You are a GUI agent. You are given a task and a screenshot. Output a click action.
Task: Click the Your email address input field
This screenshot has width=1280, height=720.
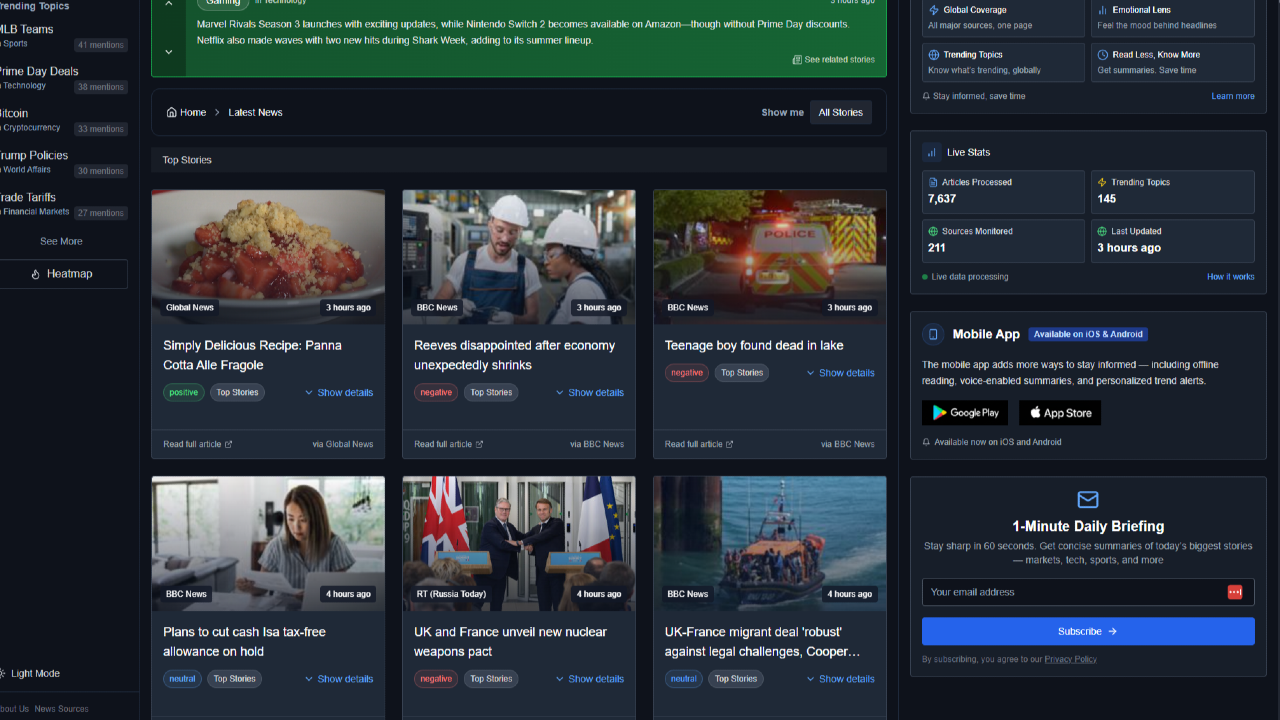(x=1088, y=592)
